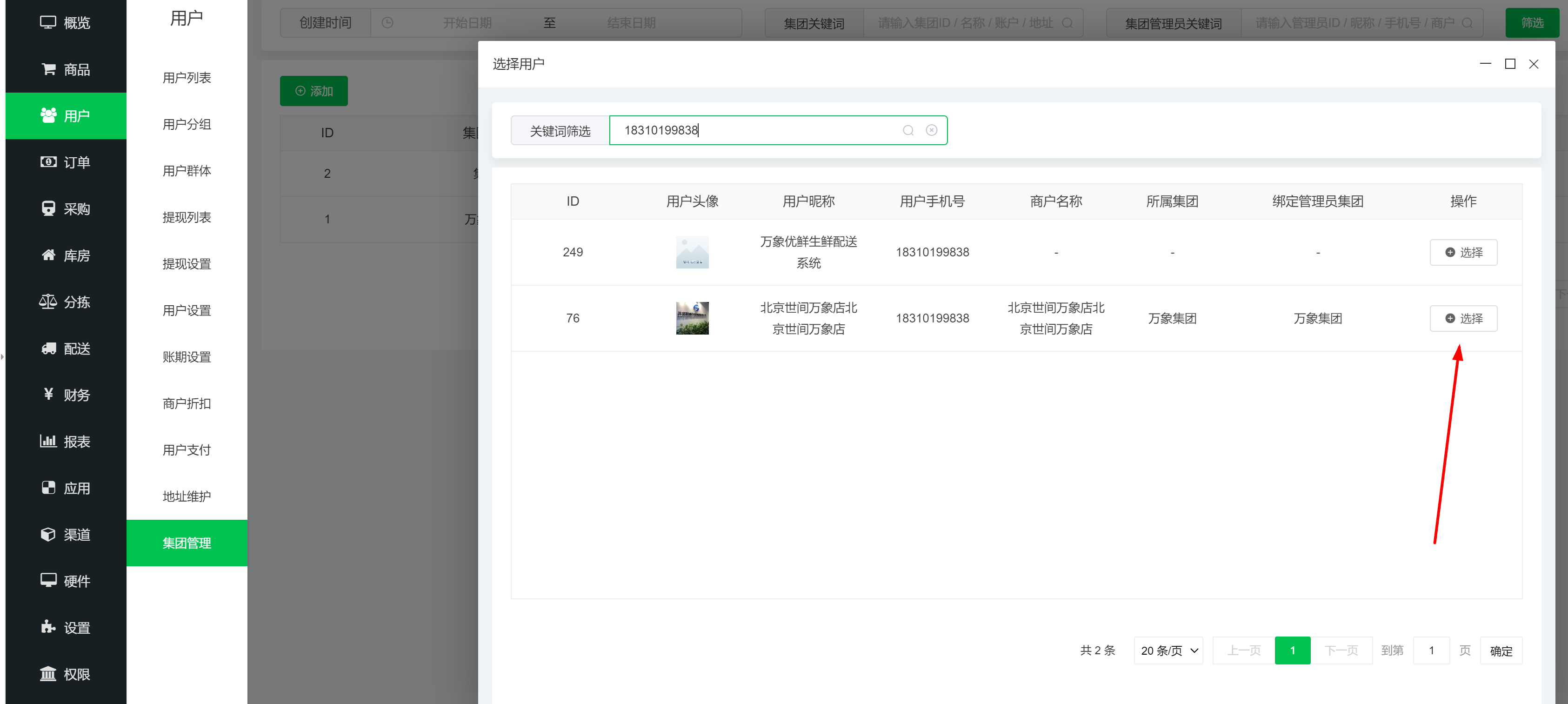Screen dimensions: 1568x704
Task: Click 万象集团 in 绑定管理员集团 column
Action: coord(1317,319)
